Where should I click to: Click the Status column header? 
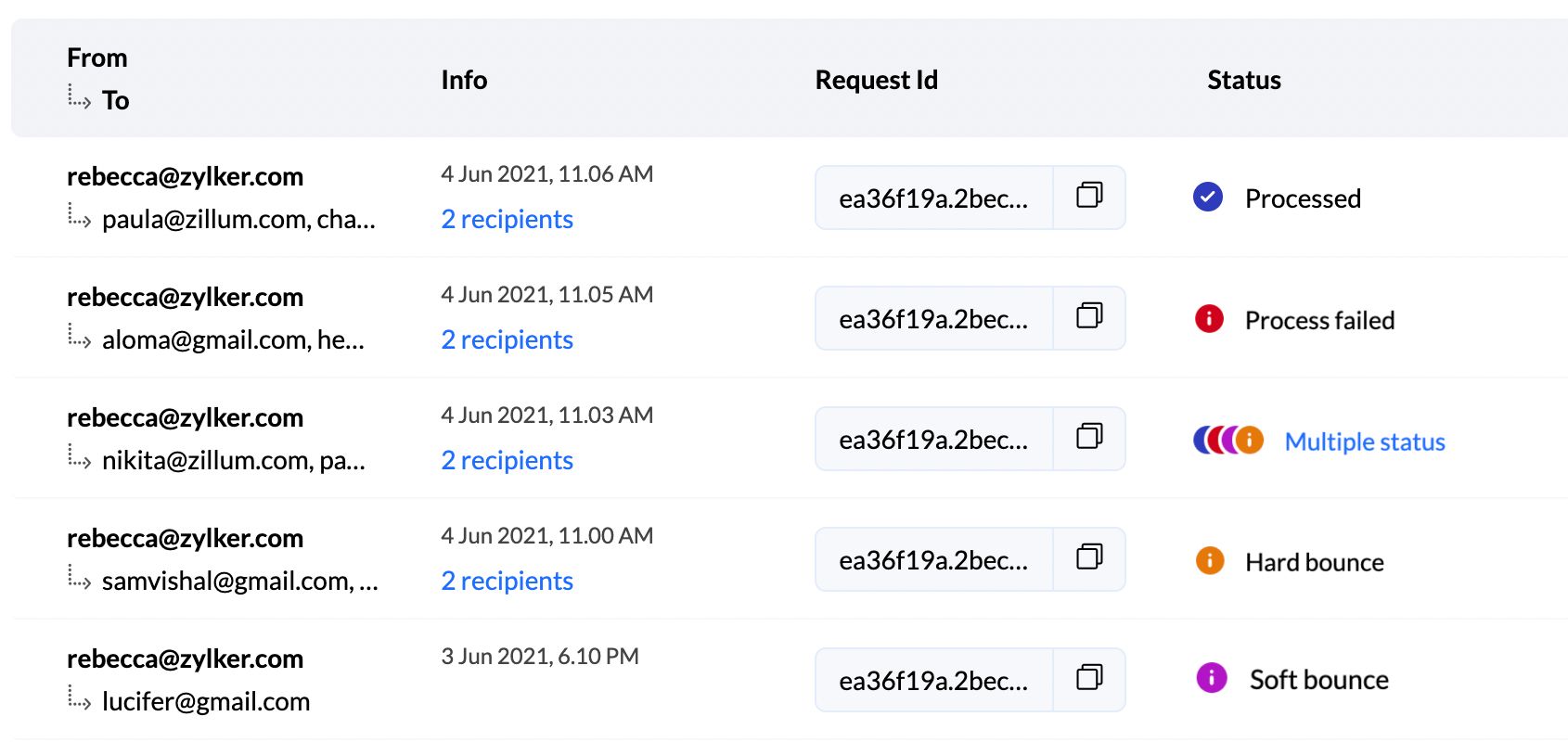(1243, 80)
